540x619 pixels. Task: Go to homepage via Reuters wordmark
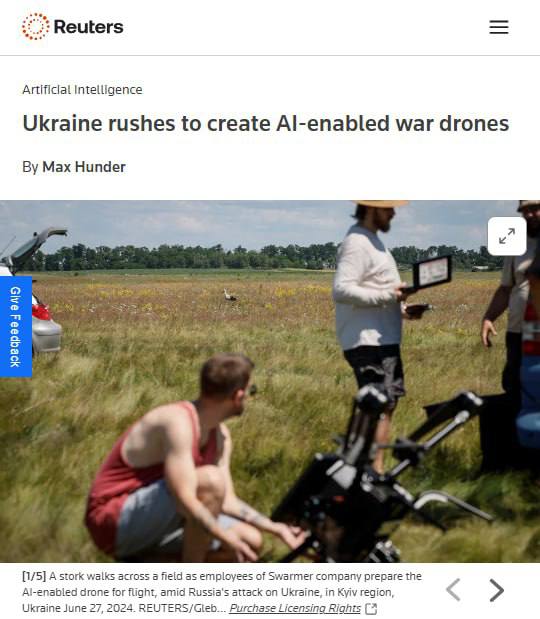(x=88, y=27)
